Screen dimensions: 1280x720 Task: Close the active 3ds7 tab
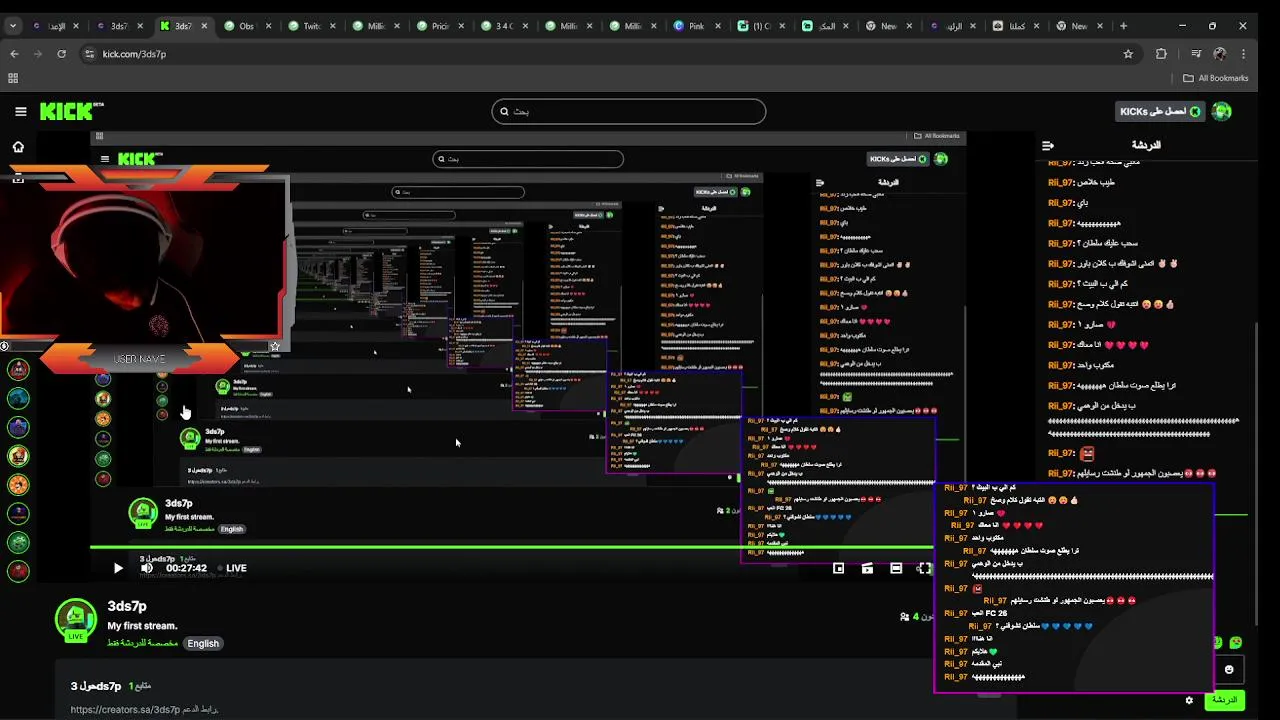coord(204,26)
